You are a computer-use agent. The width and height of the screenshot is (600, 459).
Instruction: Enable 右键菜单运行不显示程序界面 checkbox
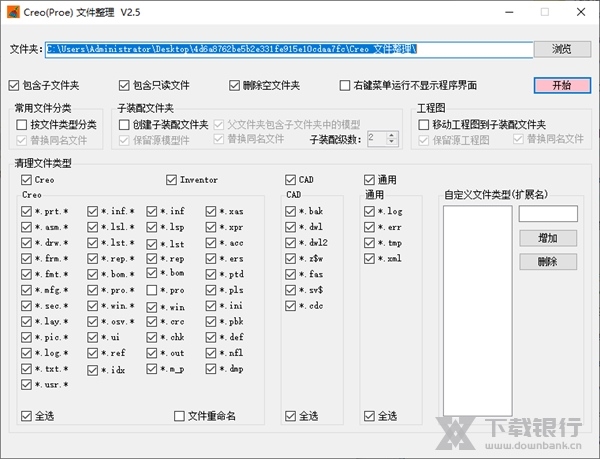[x=345, y=85]
